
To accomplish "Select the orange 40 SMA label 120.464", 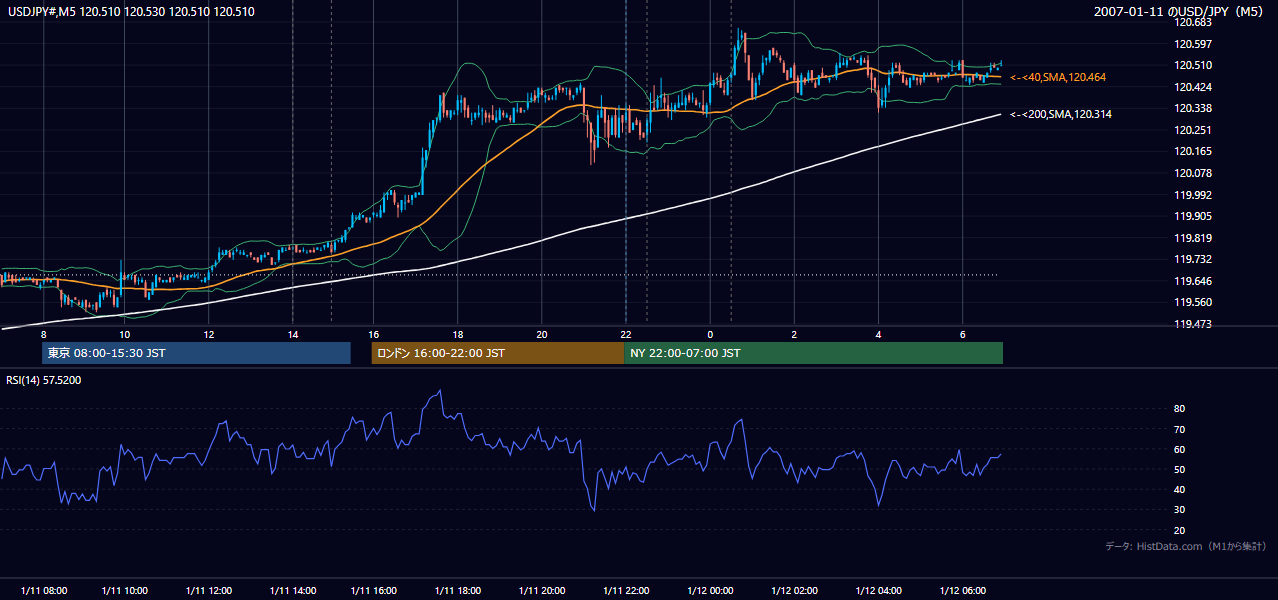I will (1058, 77).
